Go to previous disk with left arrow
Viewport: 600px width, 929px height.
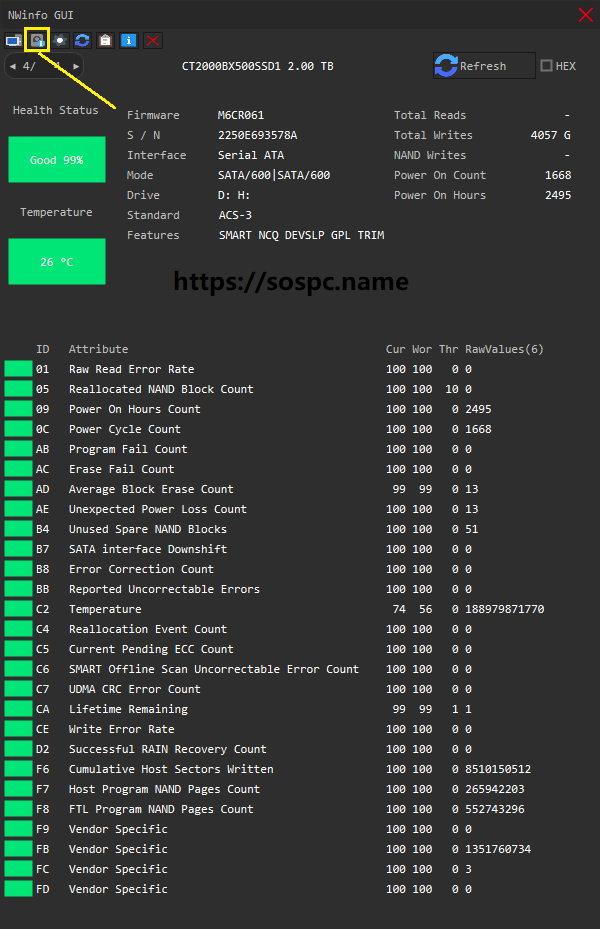click(x=11, y=67)
